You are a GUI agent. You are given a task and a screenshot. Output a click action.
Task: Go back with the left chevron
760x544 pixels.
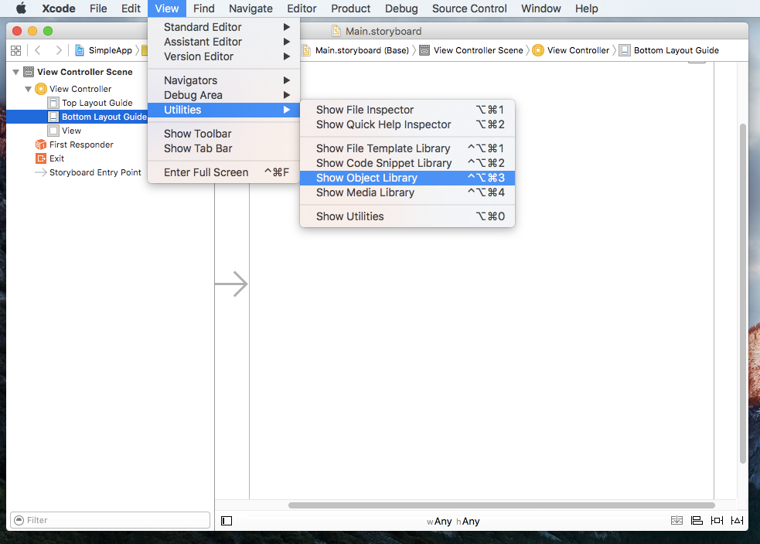pyautogui.click(x=38, y=50)
